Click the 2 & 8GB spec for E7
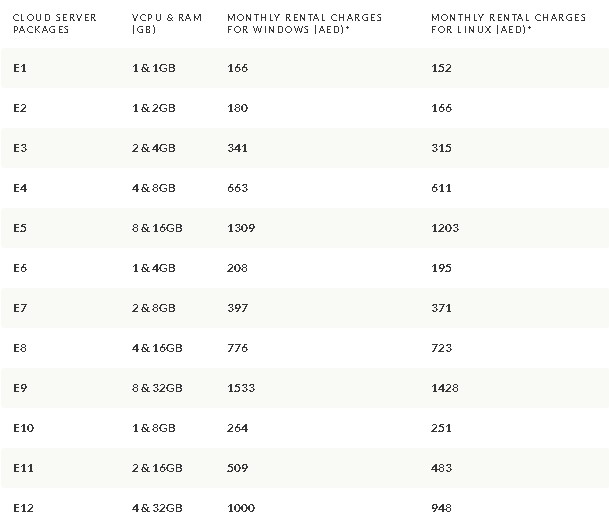The height and width of the screenshot is (521, 609). 154,308
